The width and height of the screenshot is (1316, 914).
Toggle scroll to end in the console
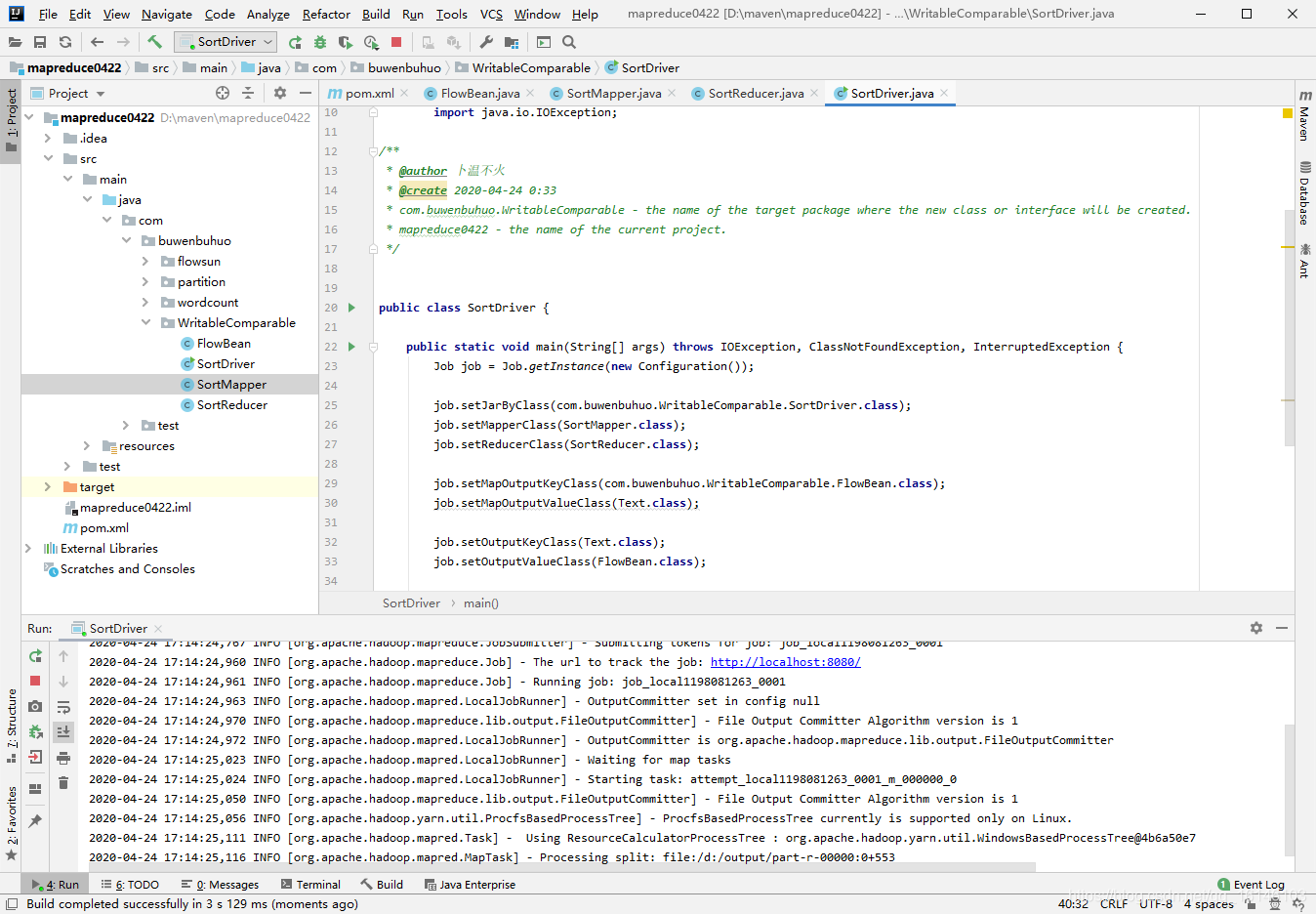click(x=63, y=731)
